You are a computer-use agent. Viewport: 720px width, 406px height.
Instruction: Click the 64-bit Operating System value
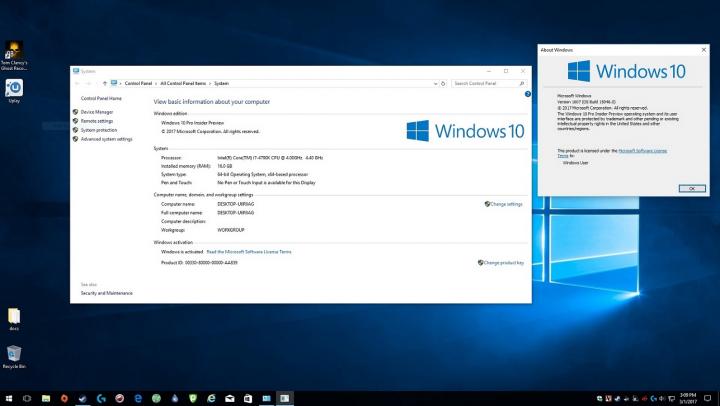point(263,174)
